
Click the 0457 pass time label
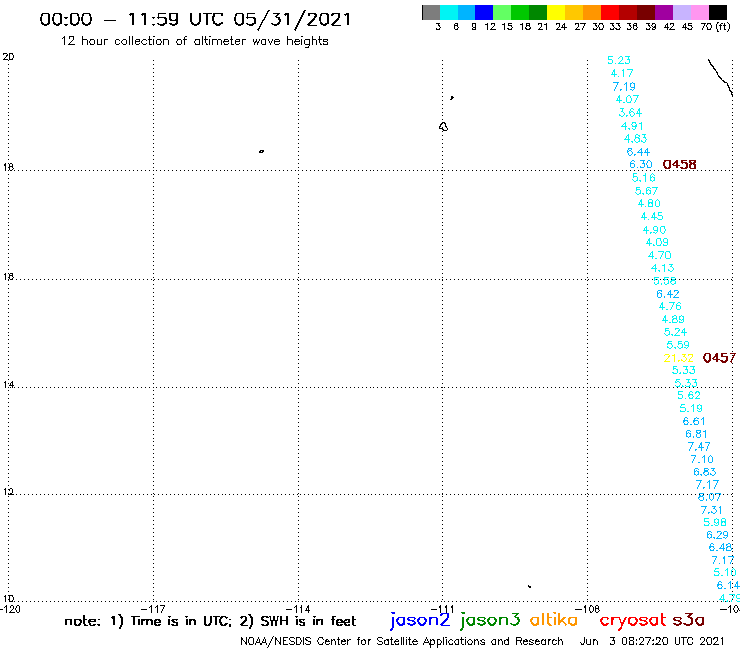(719, 358)
